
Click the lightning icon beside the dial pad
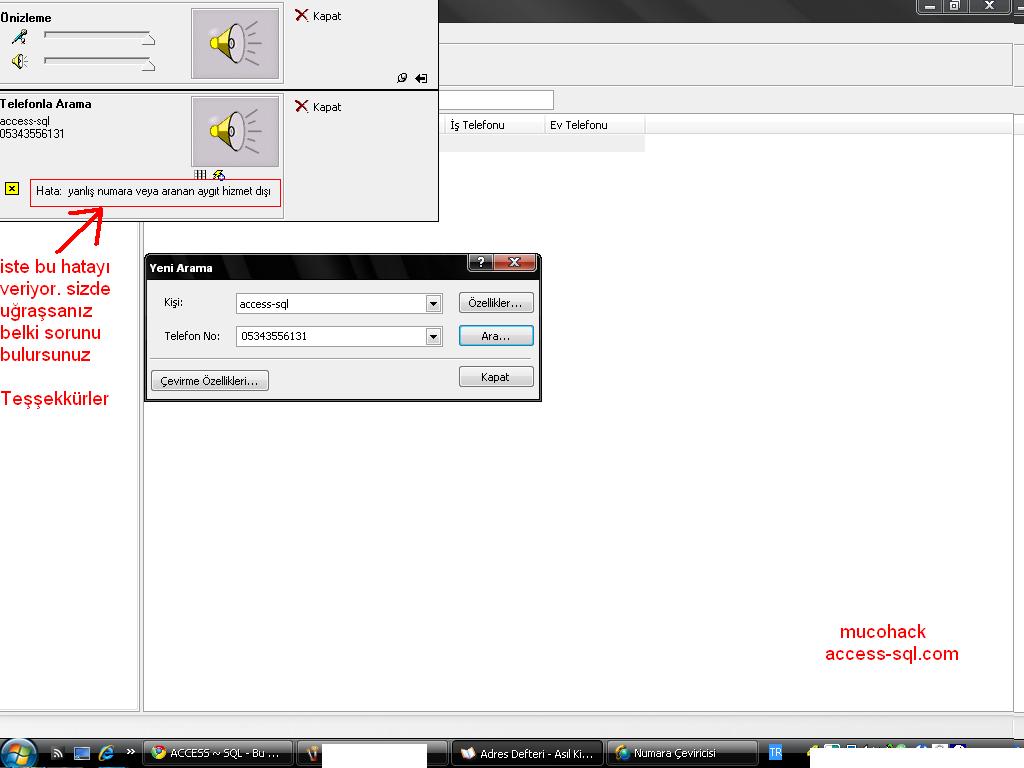pyautogui.click(x=218, y=175)
